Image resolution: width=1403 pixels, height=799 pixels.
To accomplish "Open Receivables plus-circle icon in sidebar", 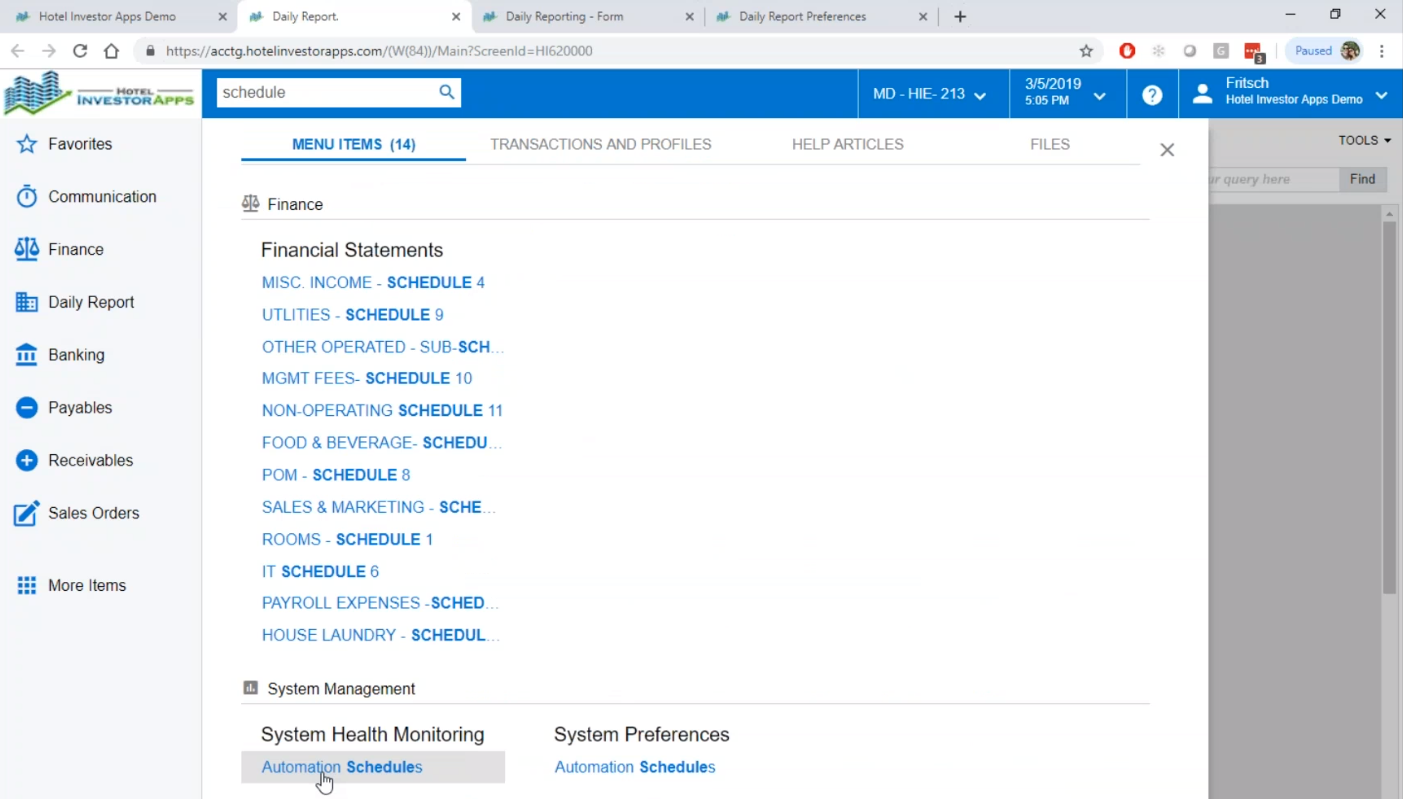I will [27, 461].
